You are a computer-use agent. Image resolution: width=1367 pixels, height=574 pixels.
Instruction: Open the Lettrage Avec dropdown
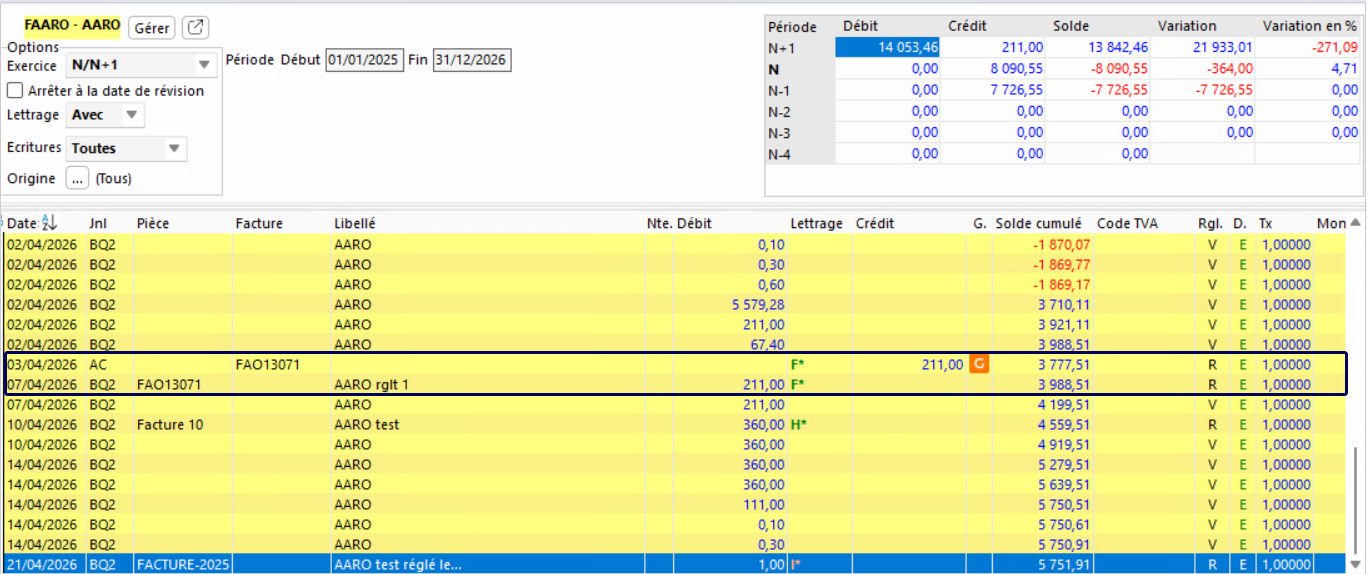105,115
